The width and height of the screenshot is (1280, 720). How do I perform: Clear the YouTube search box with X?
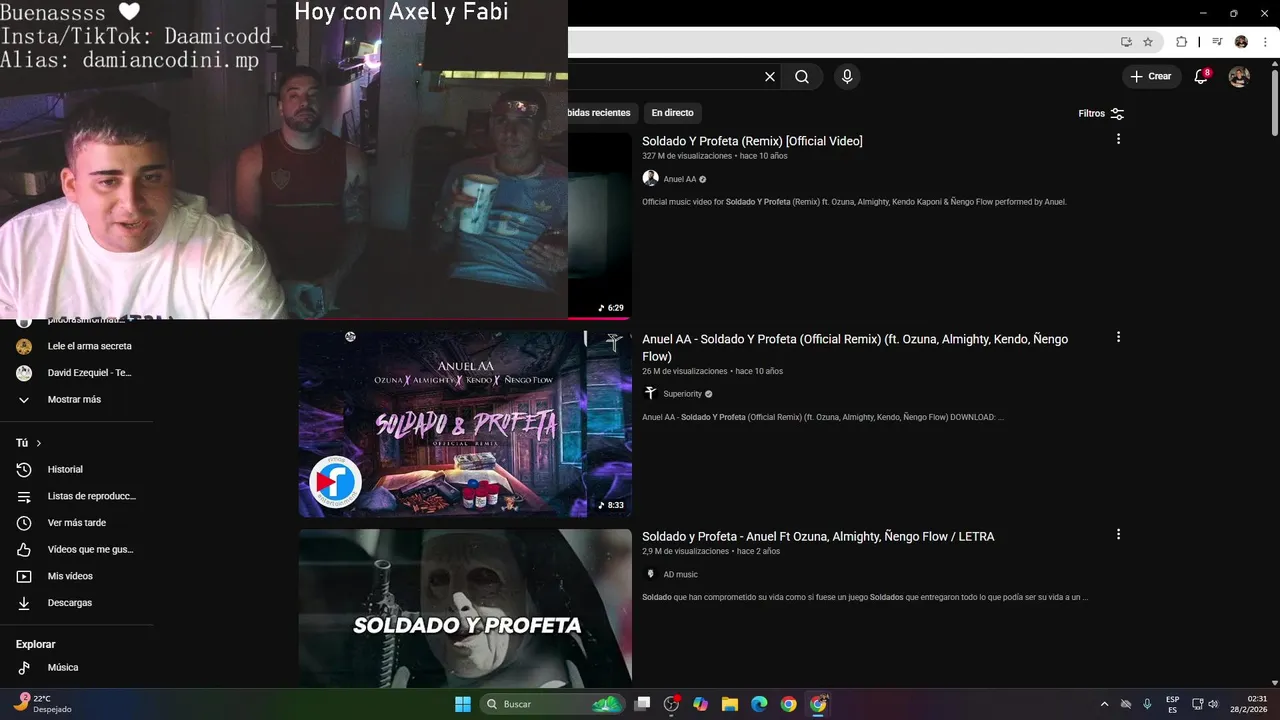[x=770, y=77]
